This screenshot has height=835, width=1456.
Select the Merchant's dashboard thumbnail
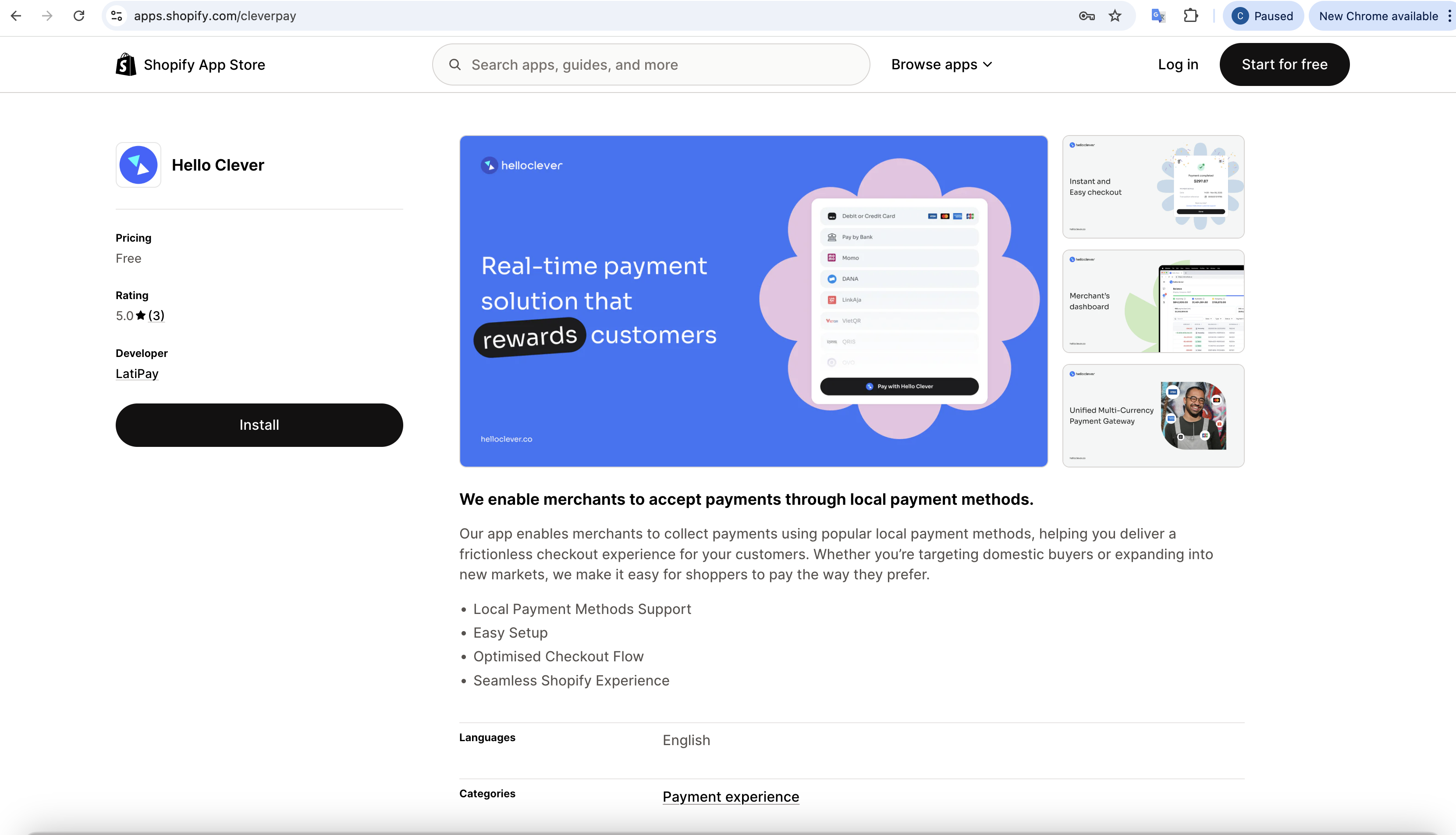pos(1153,301)
